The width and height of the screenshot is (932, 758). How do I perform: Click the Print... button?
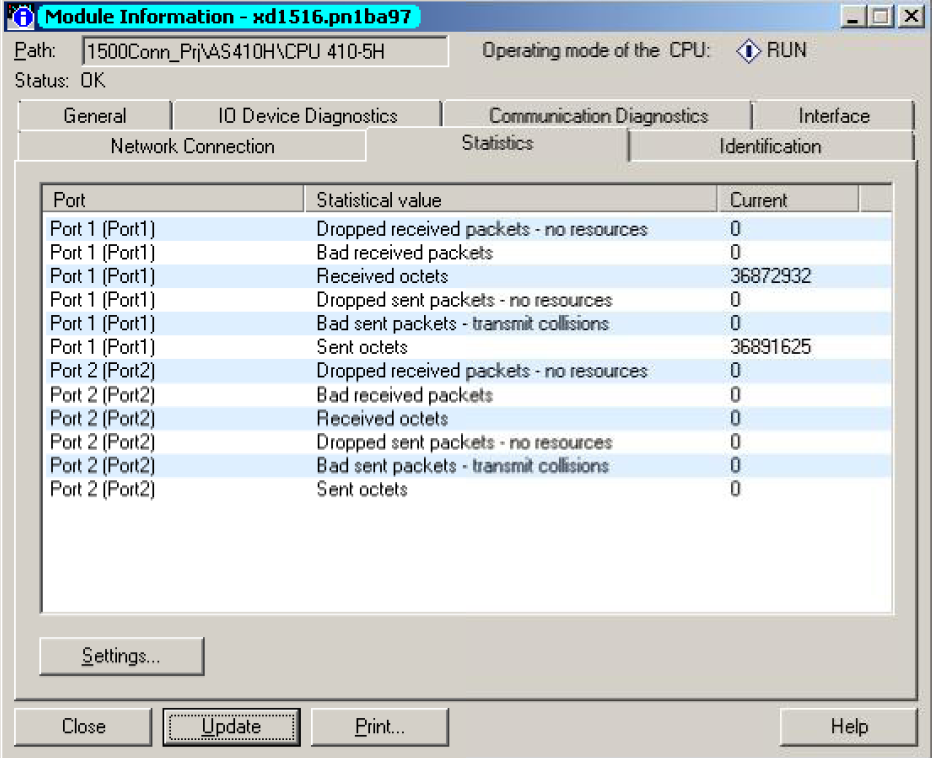click(380, 727)
